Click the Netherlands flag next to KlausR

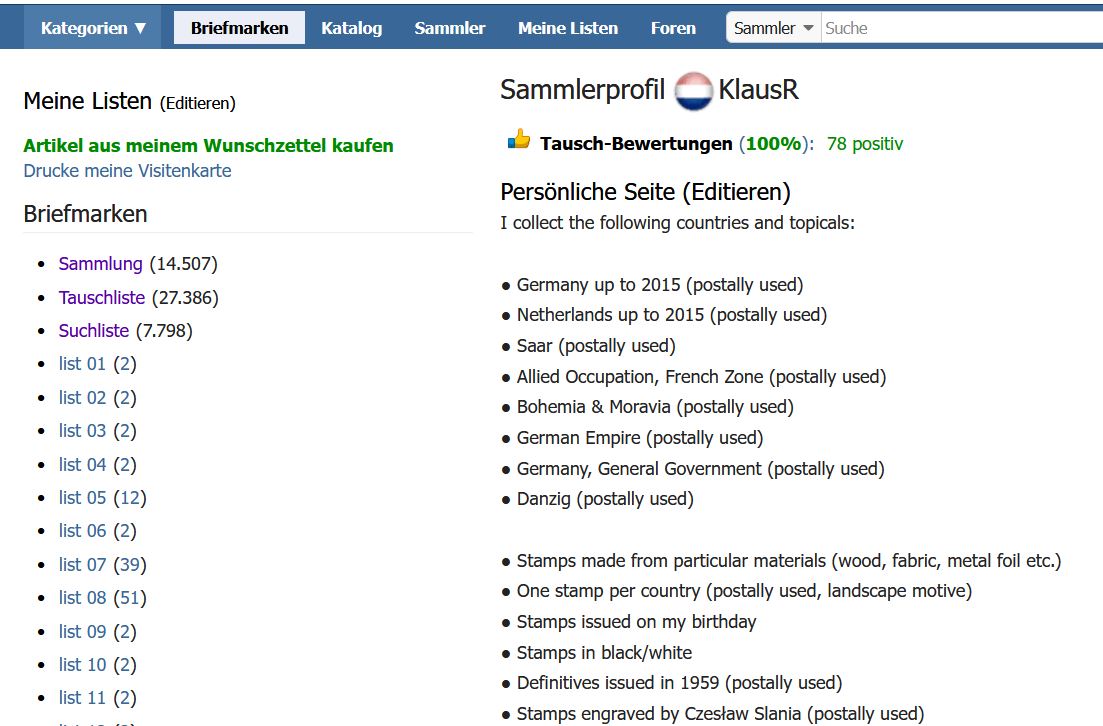[x=693, y=91]
